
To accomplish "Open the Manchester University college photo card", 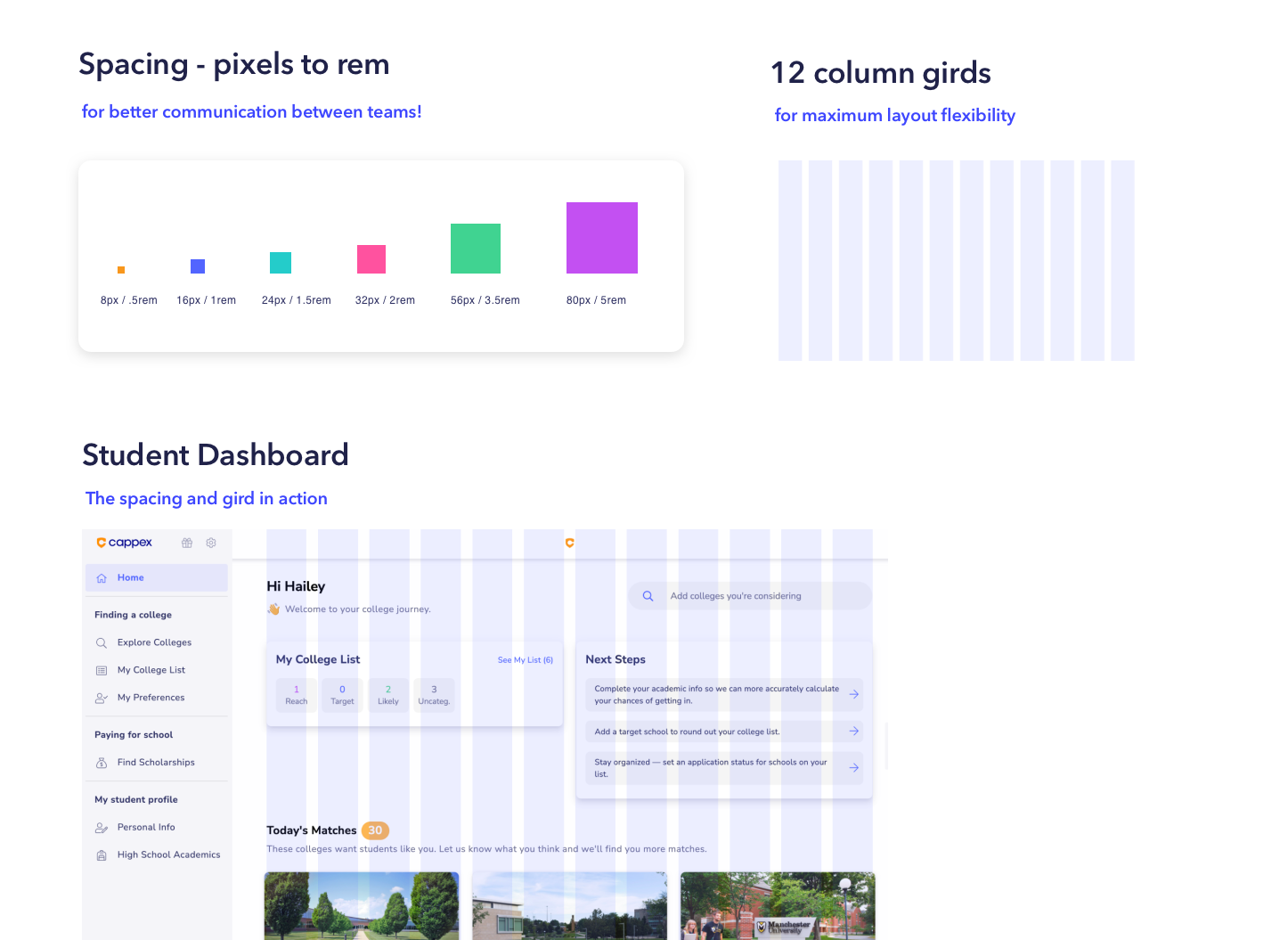I will point(778,906).
